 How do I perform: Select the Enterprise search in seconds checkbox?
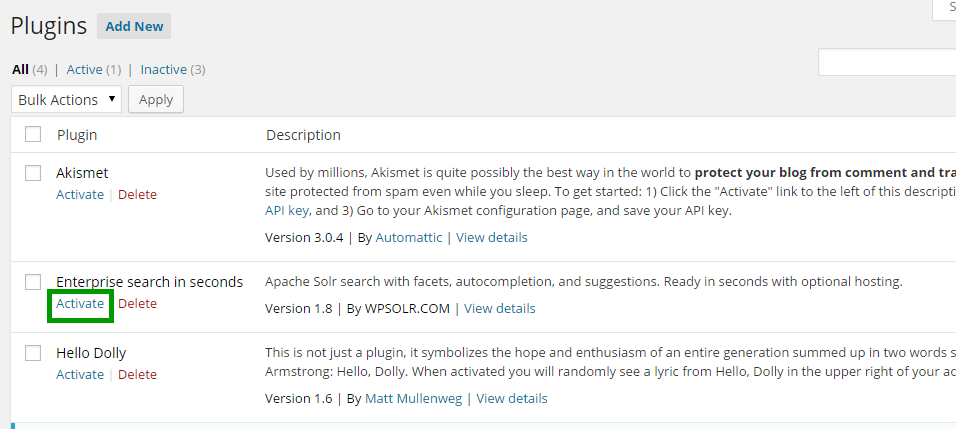pyautogui.click(x=33, y=282)
